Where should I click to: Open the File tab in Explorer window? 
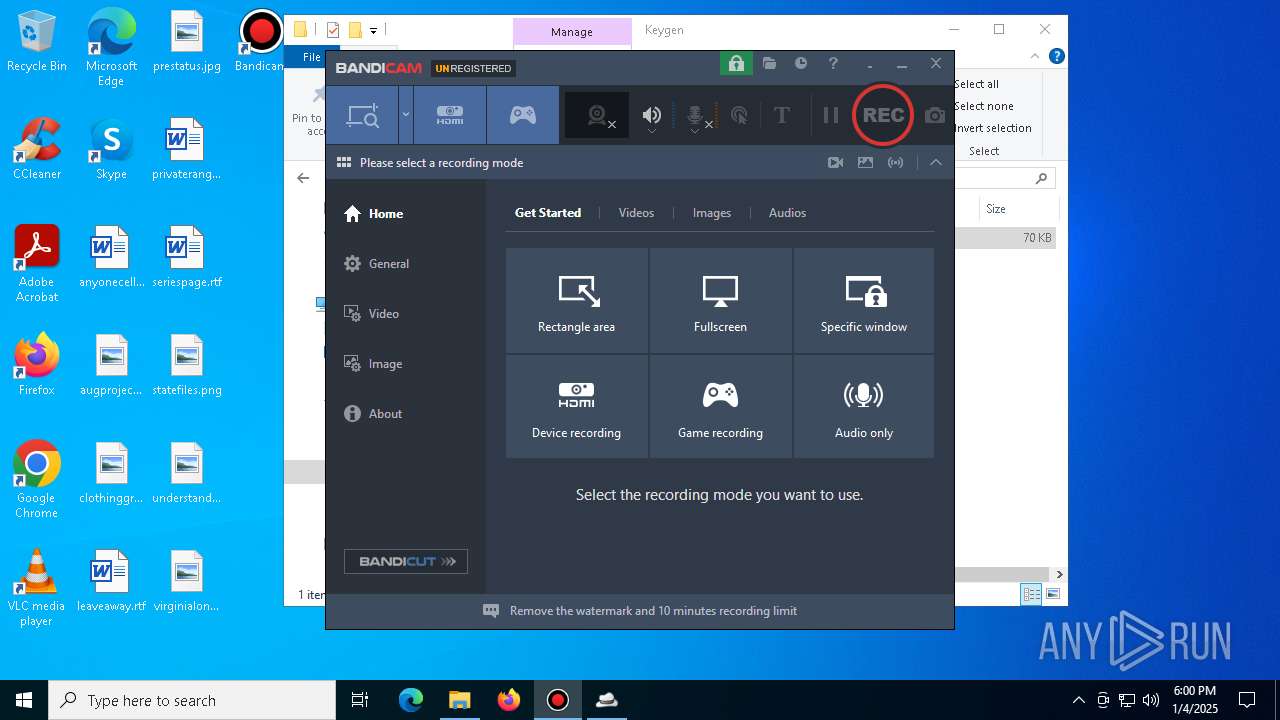[312, 57]
